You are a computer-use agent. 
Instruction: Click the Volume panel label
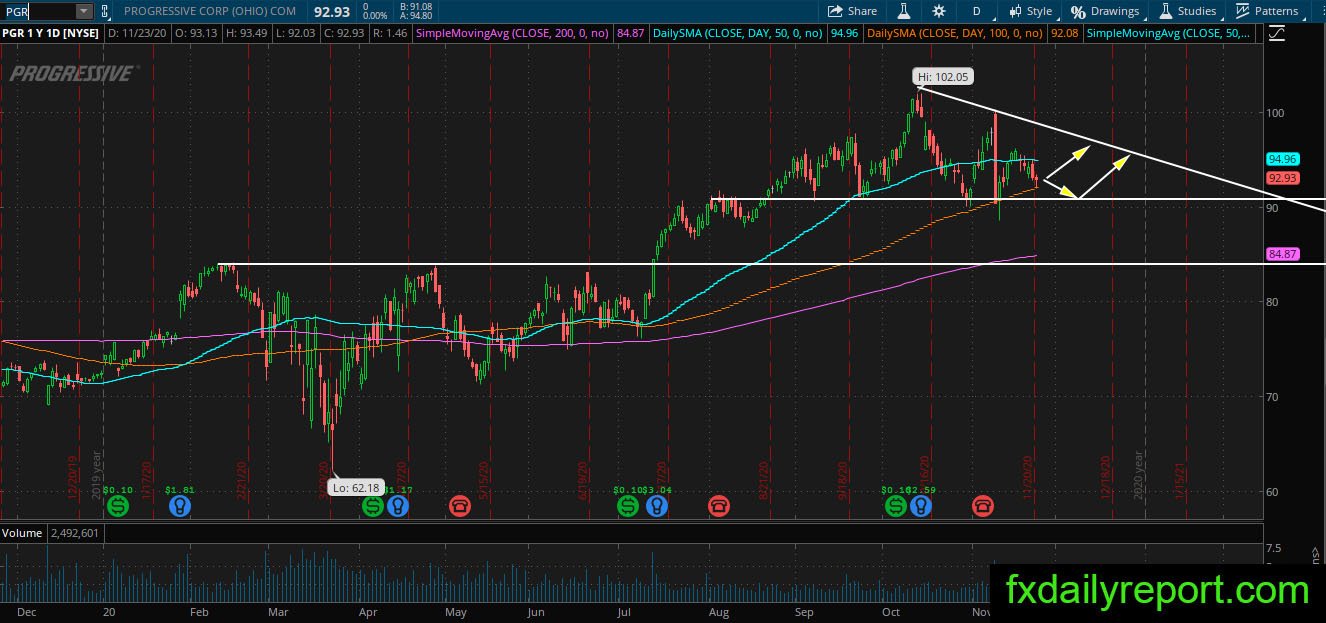point(22,533)
